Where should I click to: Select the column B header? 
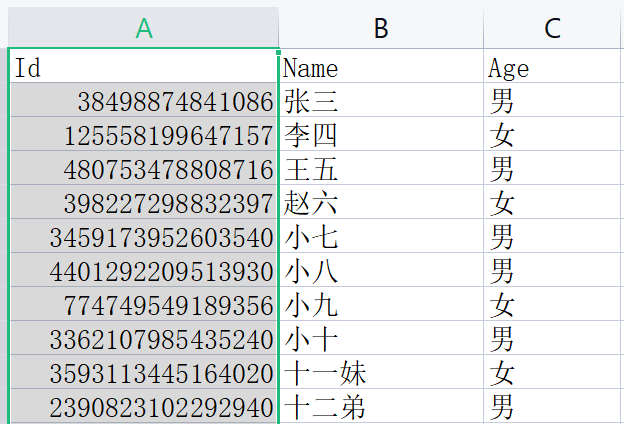(380, 29)
